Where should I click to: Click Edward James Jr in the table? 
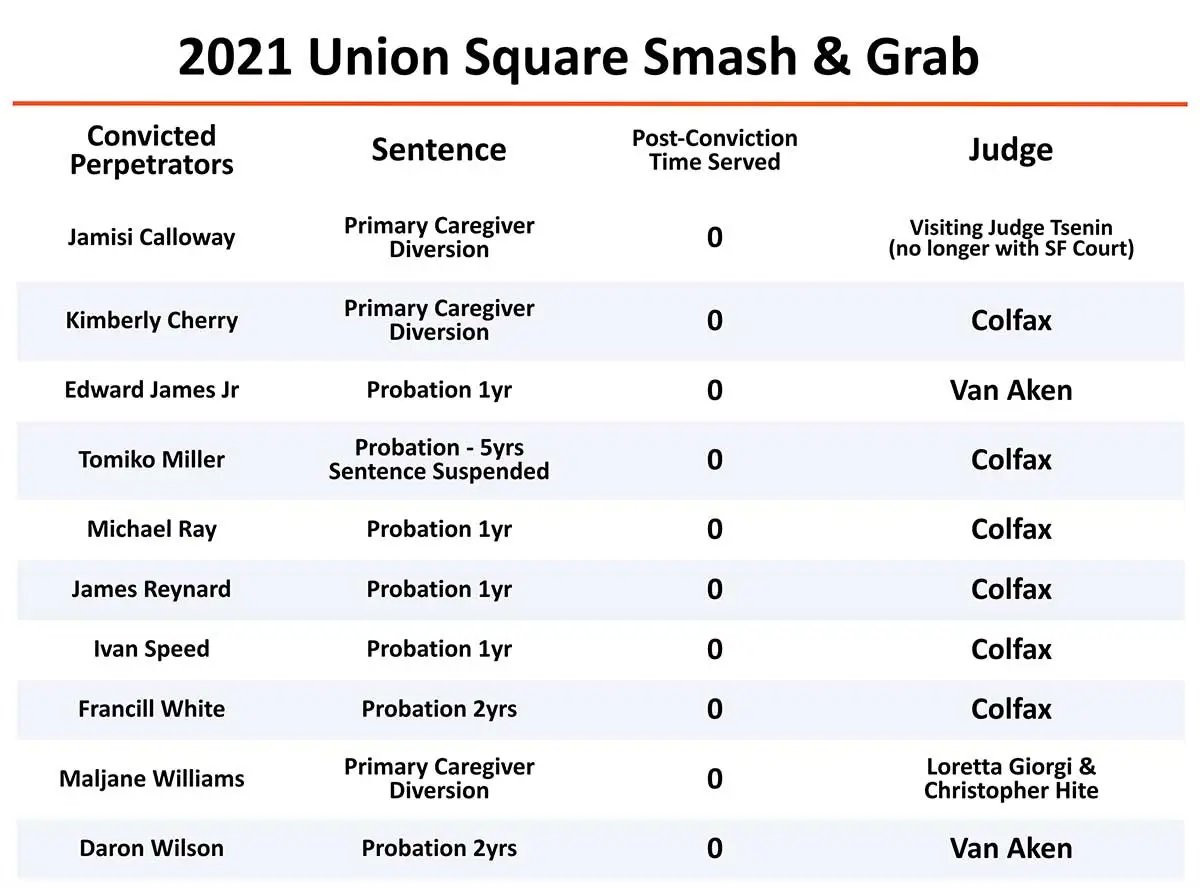click(151, 390)
